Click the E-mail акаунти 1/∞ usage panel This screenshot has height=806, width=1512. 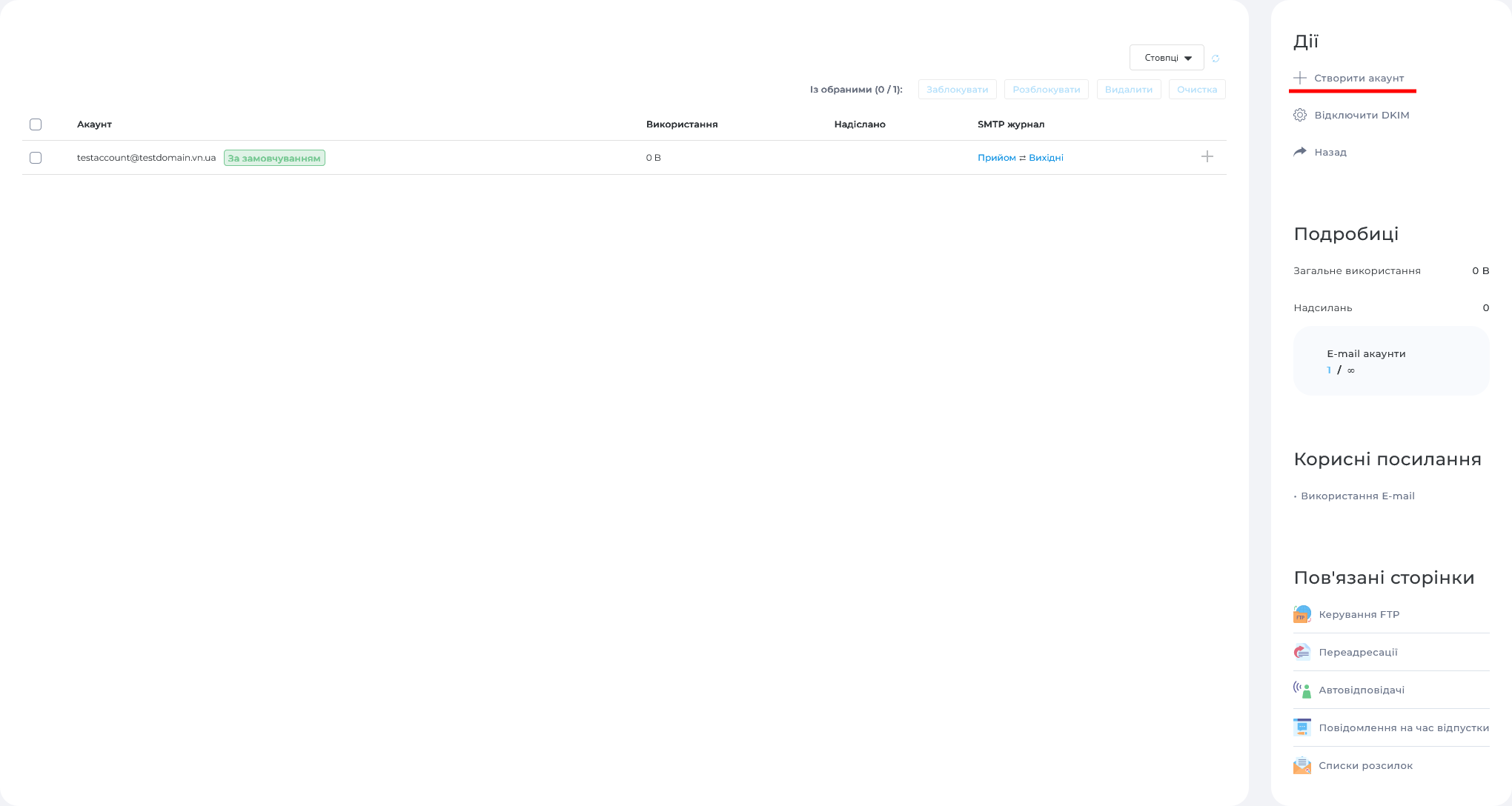pos(1391,361)
